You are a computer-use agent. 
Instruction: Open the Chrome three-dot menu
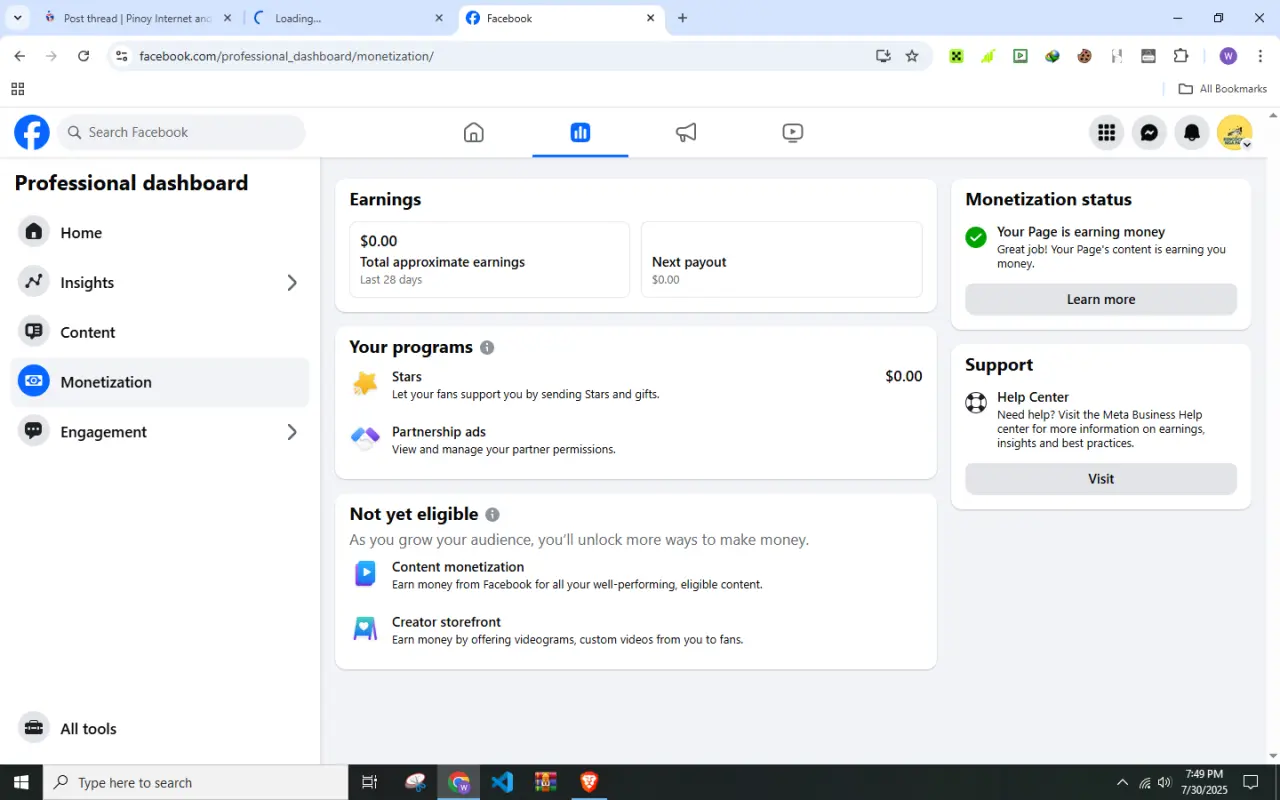(x=1260, y=56)
